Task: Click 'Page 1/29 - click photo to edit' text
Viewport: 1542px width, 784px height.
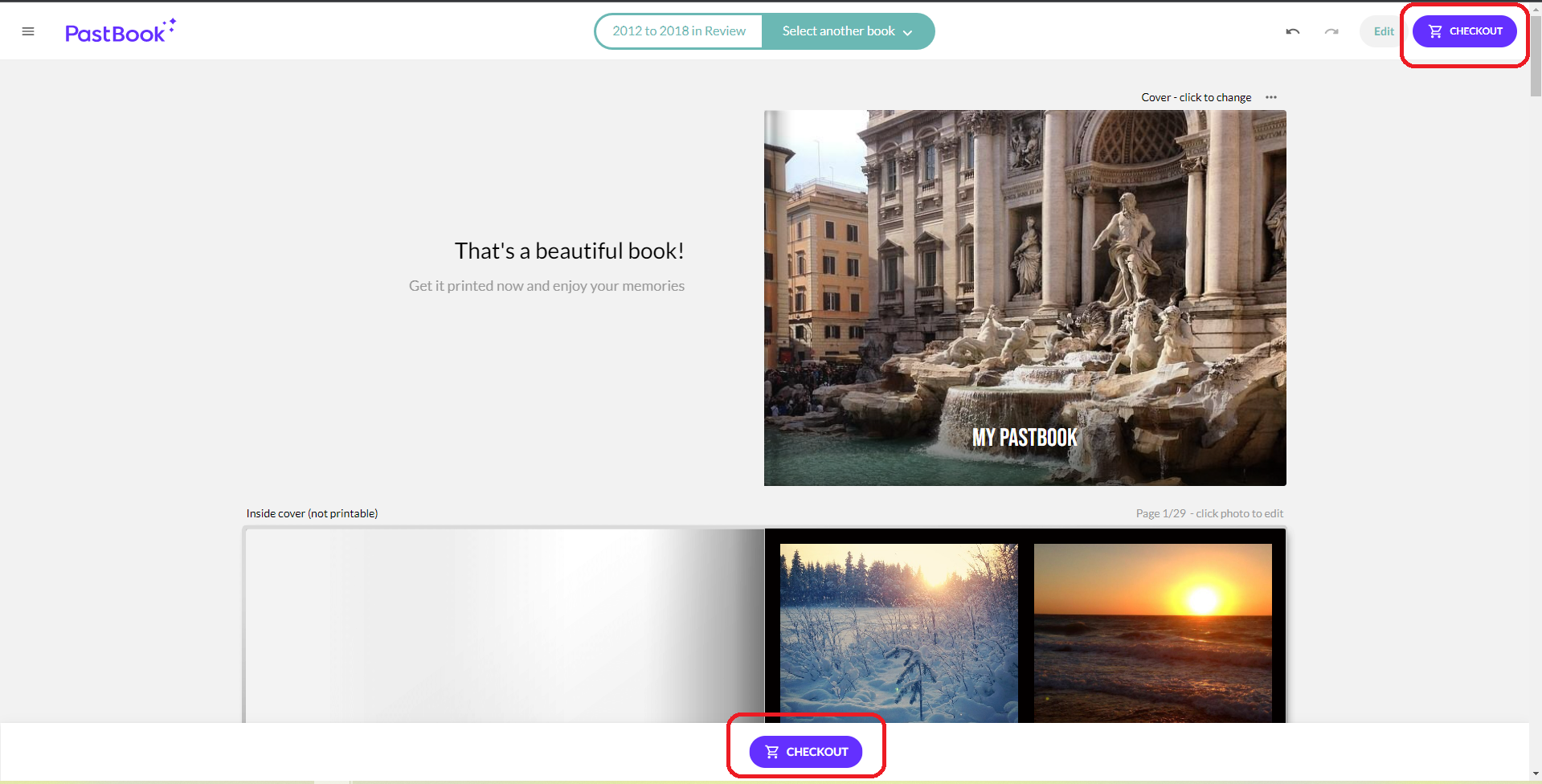Action: (x=1209, y=513)
